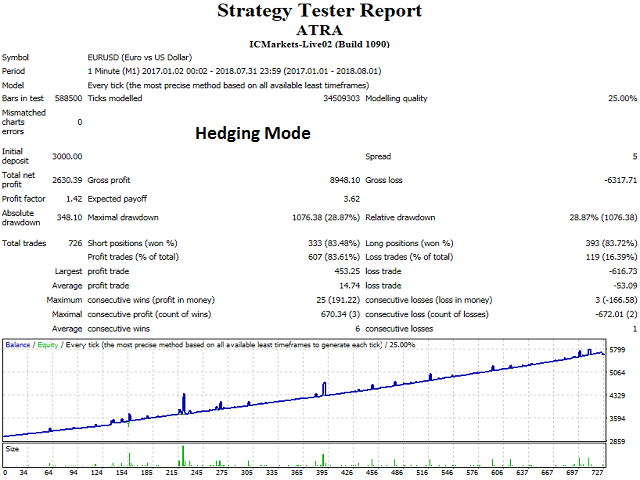Select the Total trades 726 value

pos(73,243)
